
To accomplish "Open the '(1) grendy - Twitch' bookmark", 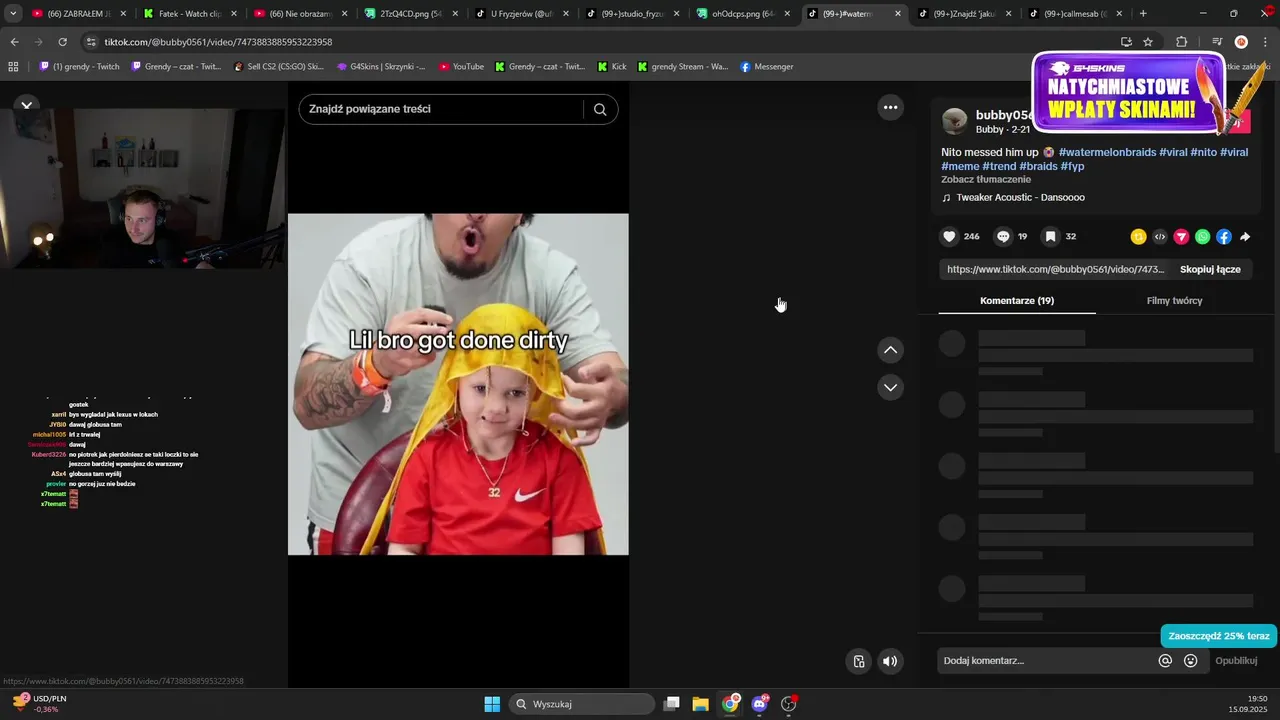I will pyautogui.click(x=79, y=67).
